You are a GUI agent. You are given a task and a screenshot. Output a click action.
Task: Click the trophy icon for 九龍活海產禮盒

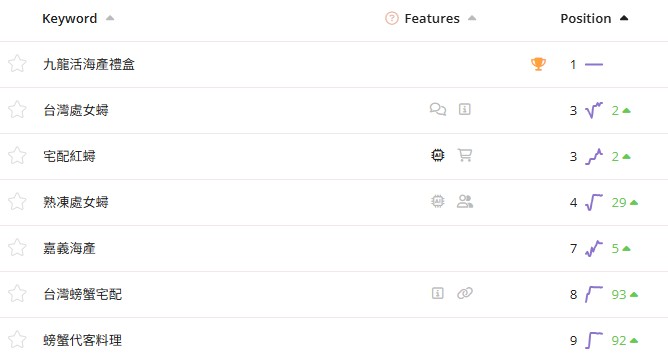coord(538,64)
